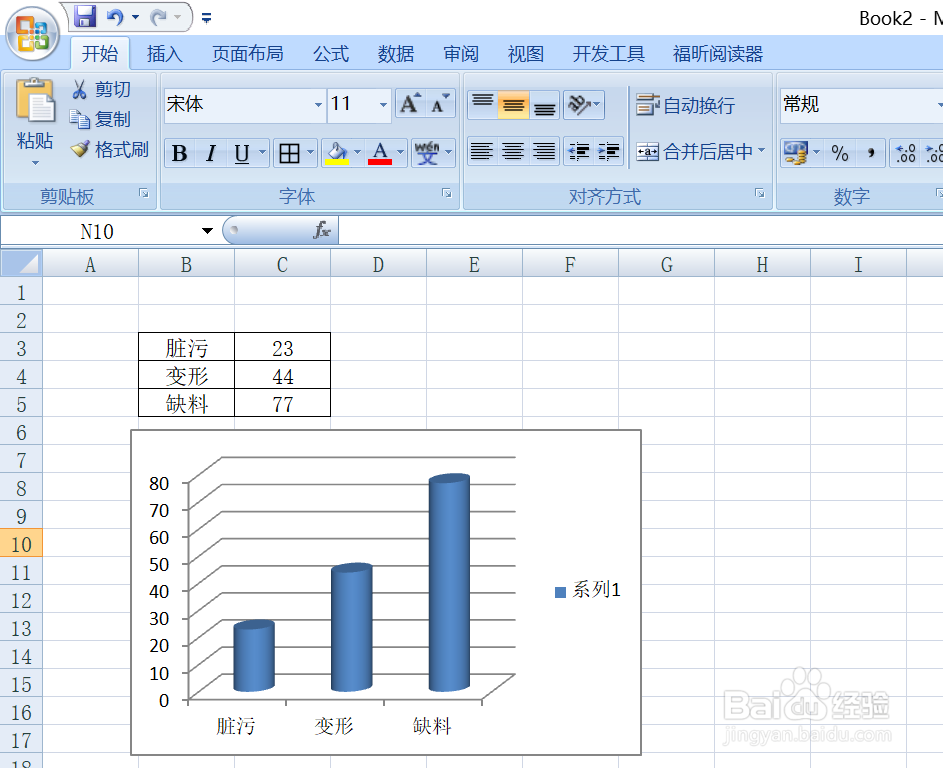Open the alignment (对齐方式) dialog launcher
This screenshot has height=768, width=943.
(760, 193)
